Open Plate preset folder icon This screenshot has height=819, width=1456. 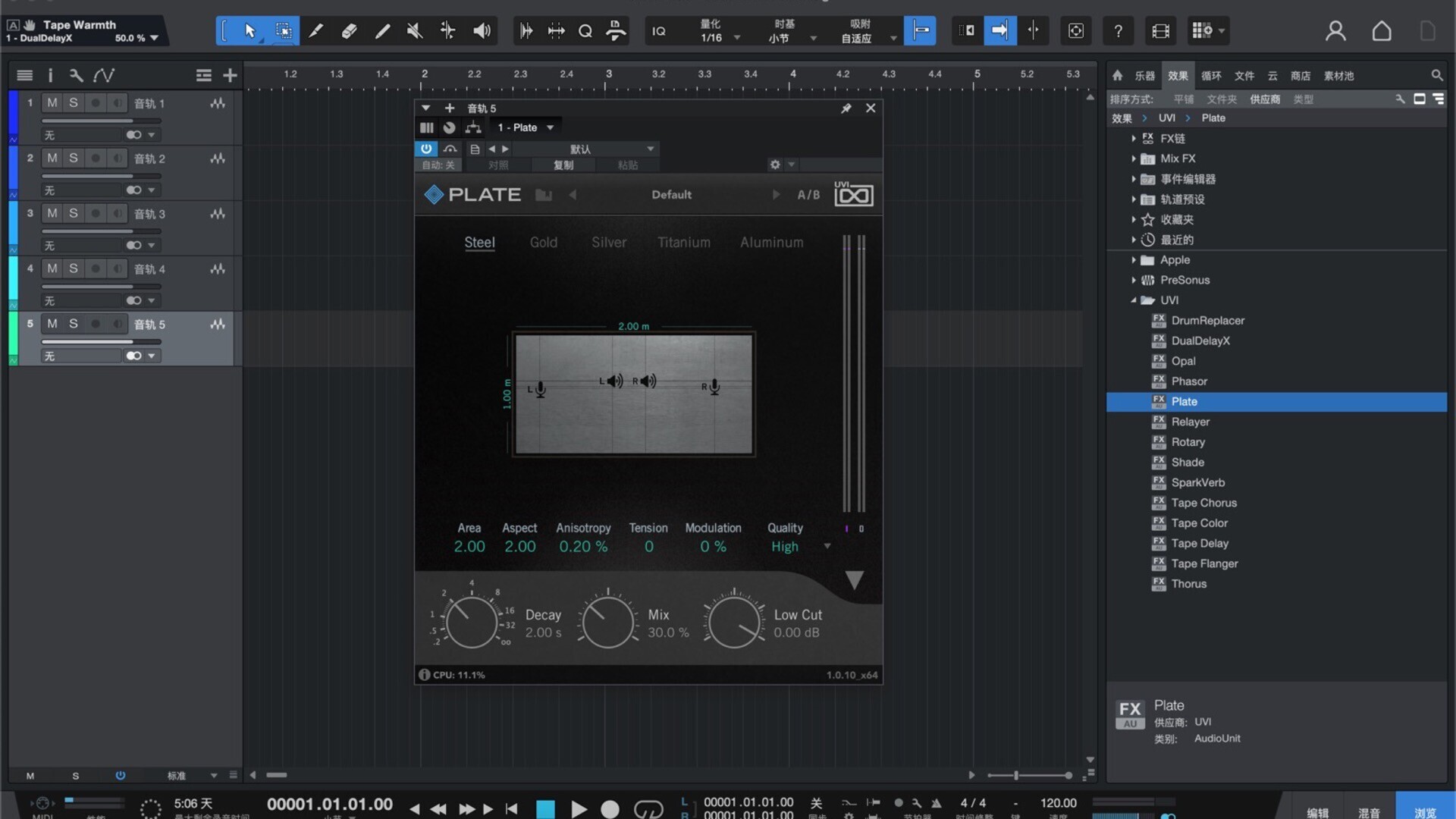(x=543, y=195)
